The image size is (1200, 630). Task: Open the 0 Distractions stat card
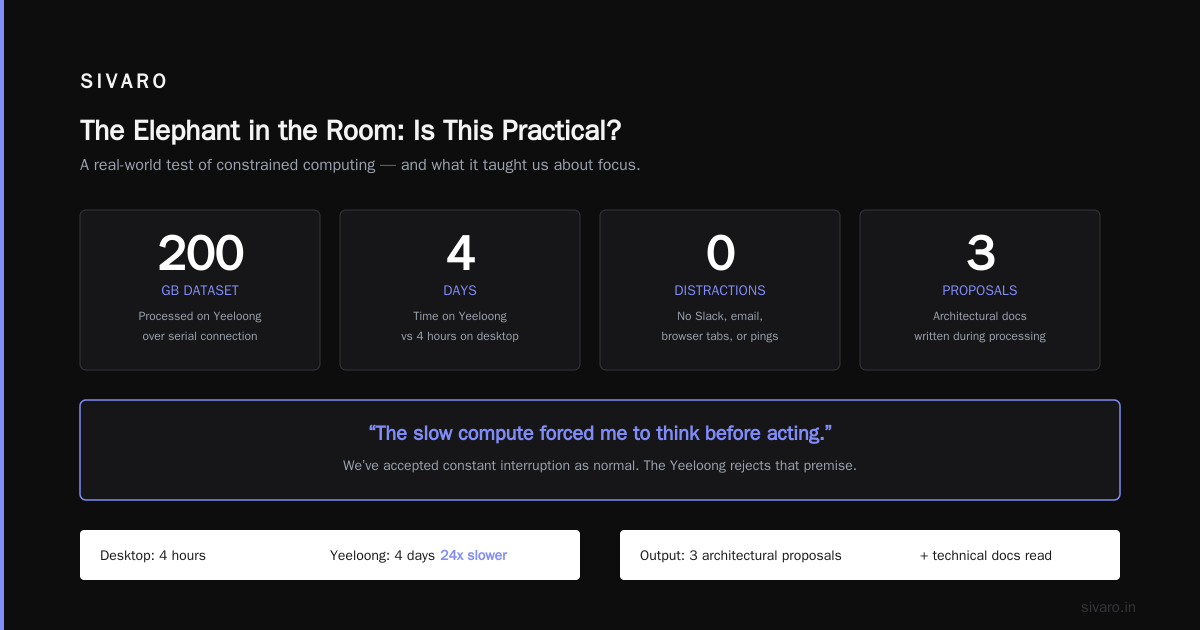pyautogui.click(x=720, y=290)
